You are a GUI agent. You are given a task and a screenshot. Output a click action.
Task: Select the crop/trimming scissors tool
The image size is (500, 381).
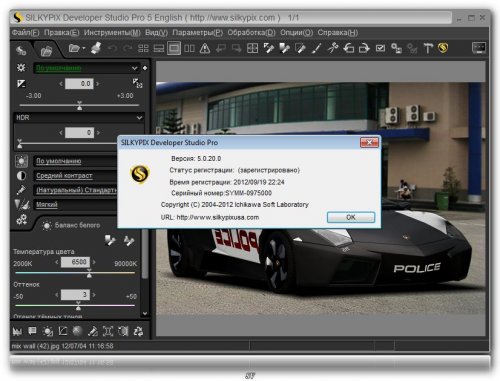333,48
